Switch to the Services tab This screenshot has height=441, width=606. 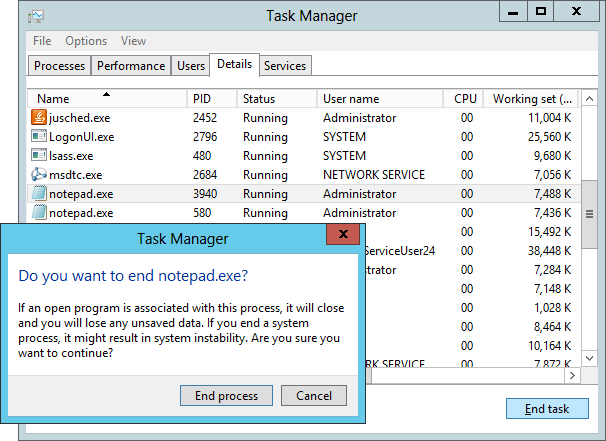285,66
